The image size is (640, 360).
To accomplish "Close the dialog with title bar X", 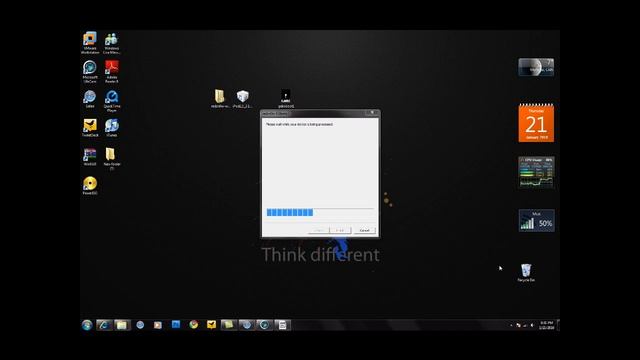I will coord(372,113).
